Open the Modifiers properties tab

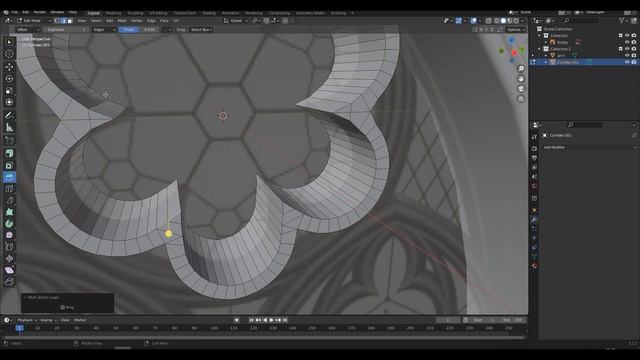(x=534, y=220)
